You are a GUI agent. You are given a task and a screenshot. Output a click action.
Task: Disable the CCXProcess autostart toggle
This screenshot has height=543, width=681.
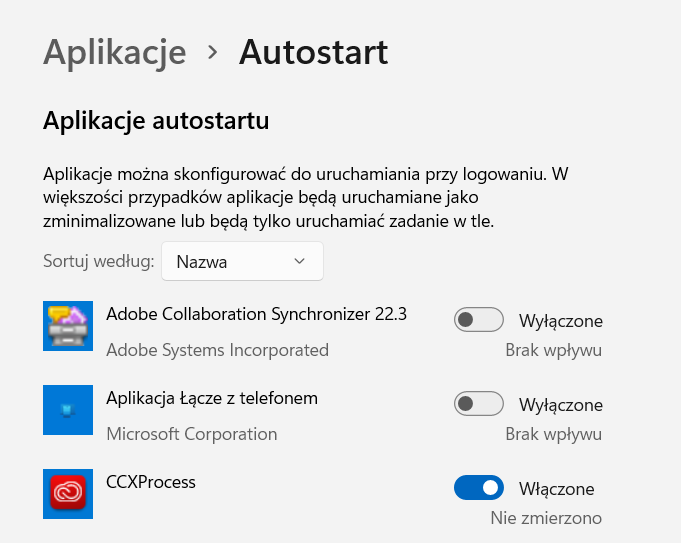click(478, 488)
